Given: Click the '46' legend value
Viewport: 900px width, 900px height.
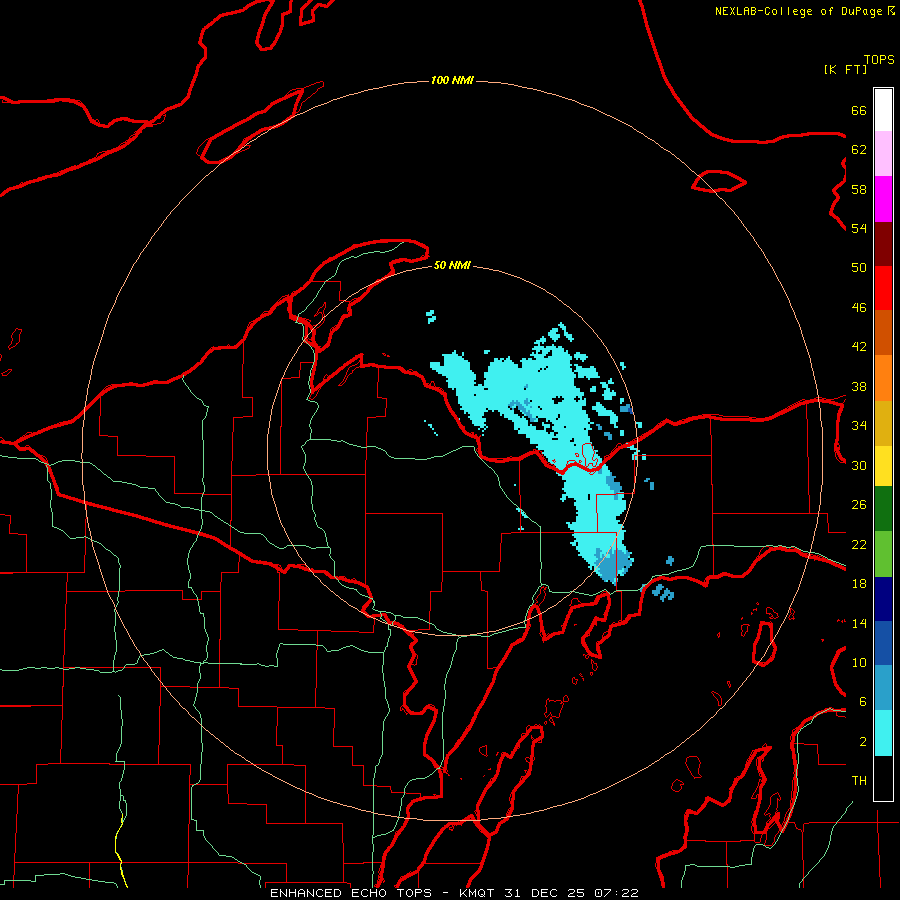Looking at the screenshot, I should [x=859, y=308].
